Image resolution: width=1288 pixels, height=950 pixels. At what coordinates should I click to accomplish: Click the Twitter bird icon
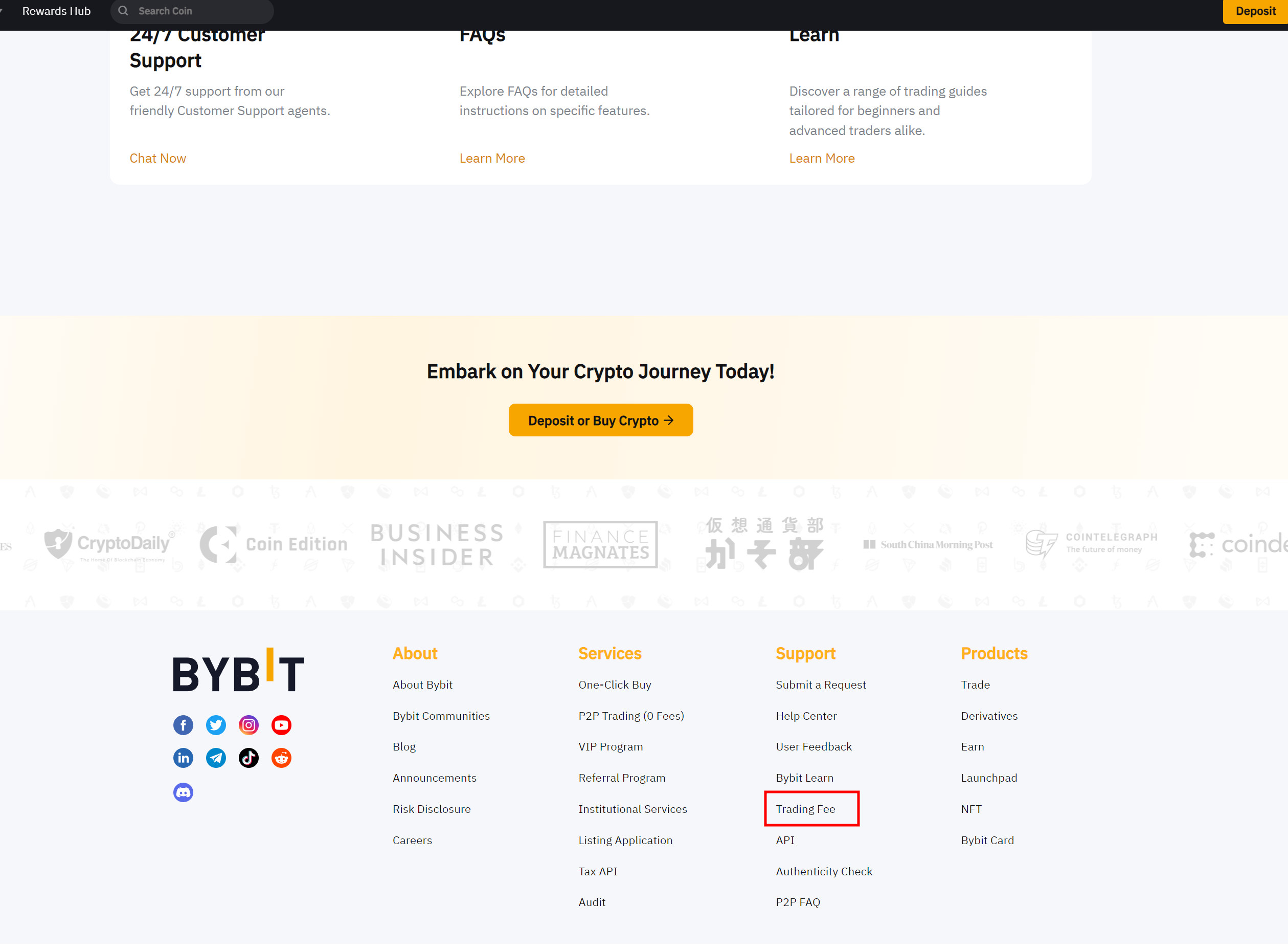(216, 725)
